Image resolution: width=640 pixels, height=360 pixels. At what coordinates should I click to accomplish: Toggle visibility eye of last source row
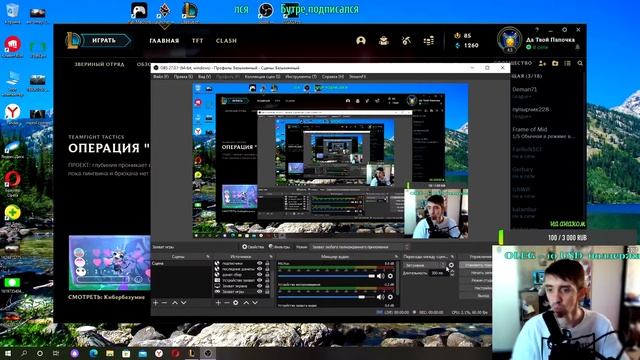click(x=260, y=292)
